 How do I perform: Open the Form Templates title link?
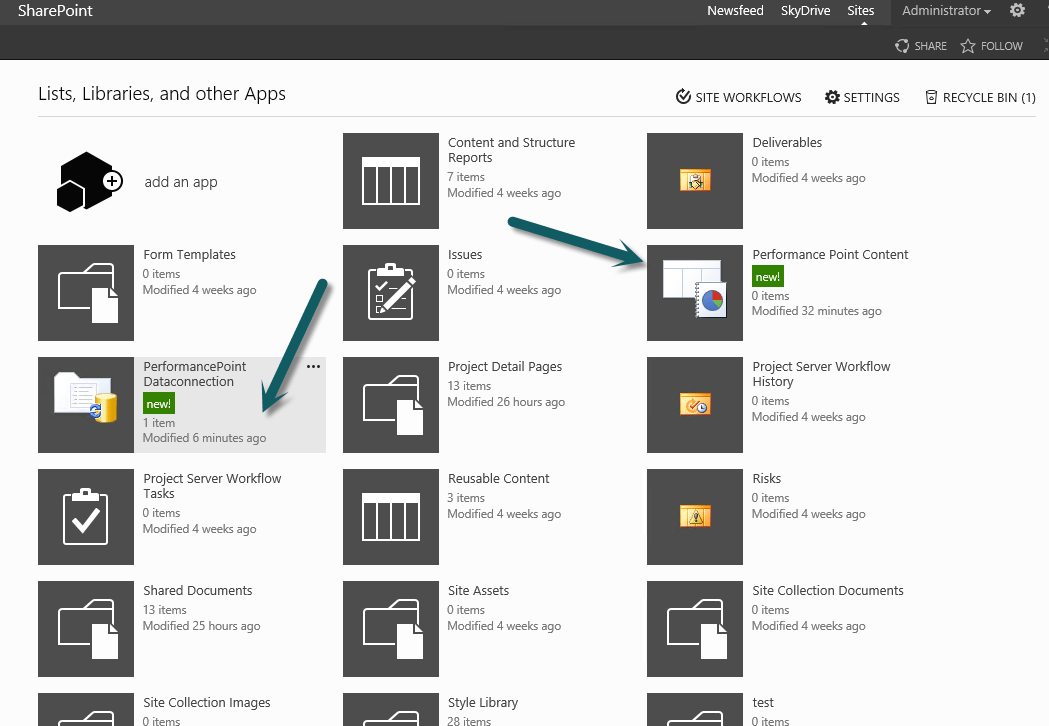[x=189, y=254]
